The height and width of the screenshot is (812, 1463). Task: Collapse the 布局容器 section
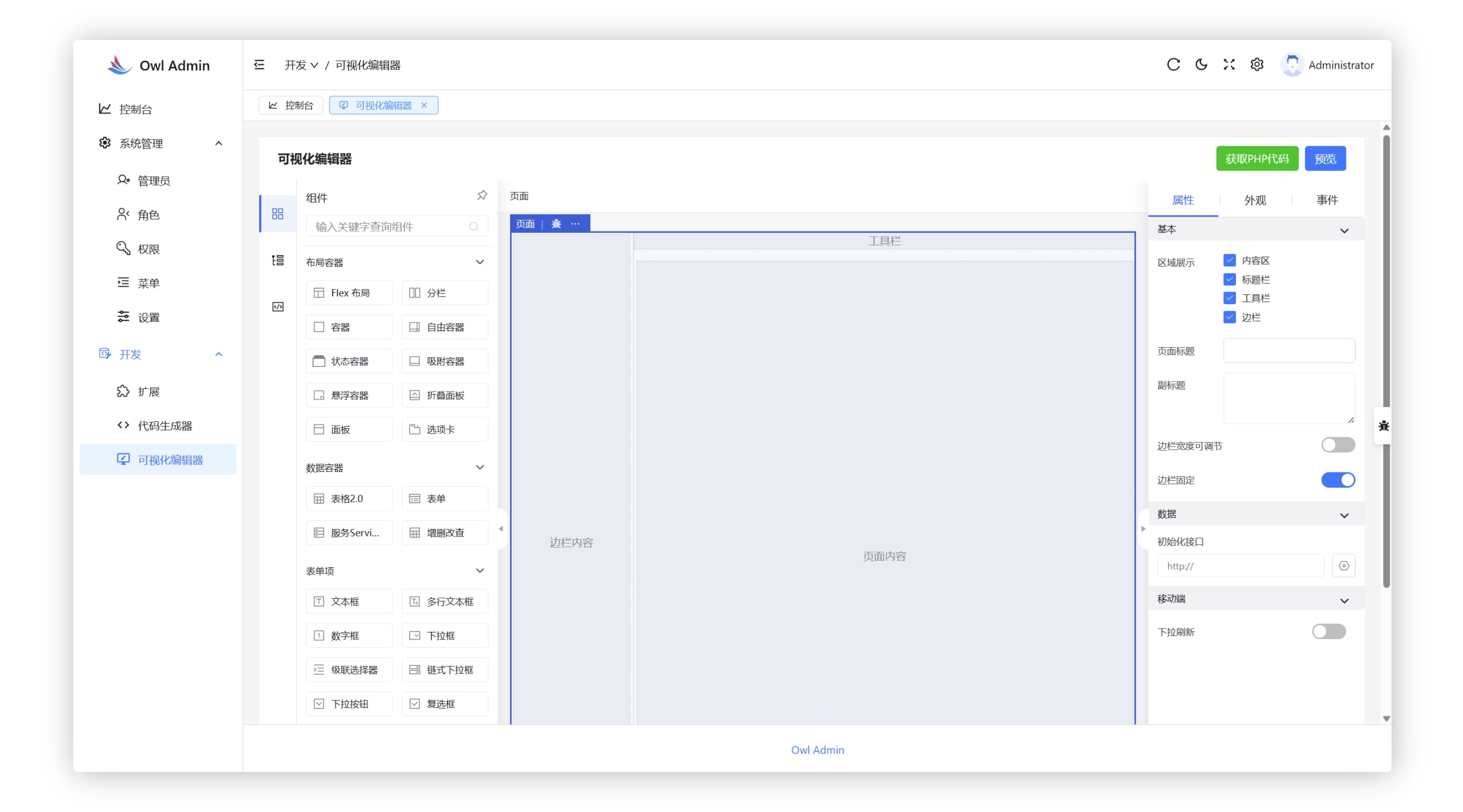pos(479,262)
